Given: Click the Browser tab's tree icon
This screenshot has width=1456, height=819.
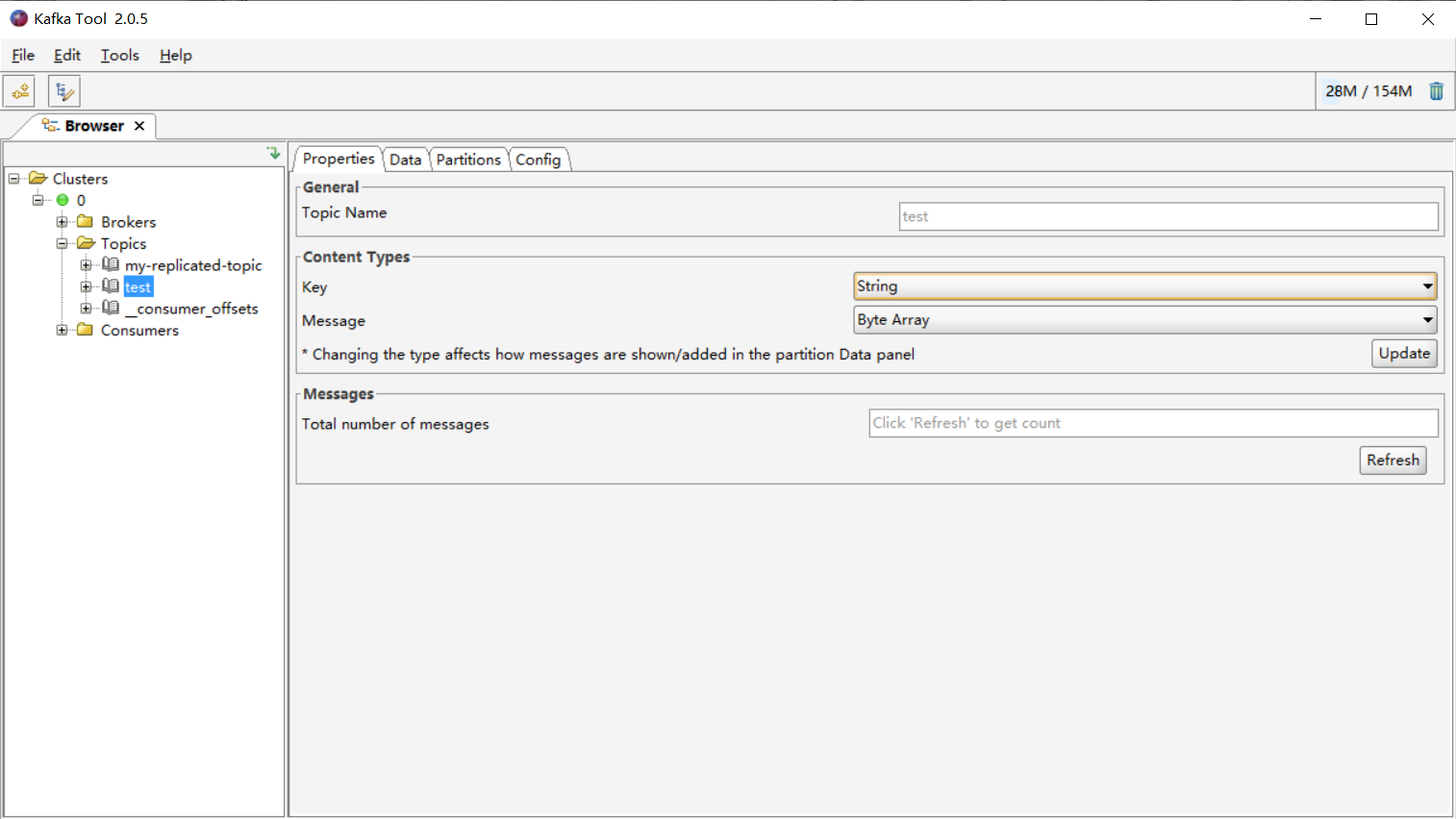Looking at the screenshot, I should pyautogui.click(x=51, y=125).
